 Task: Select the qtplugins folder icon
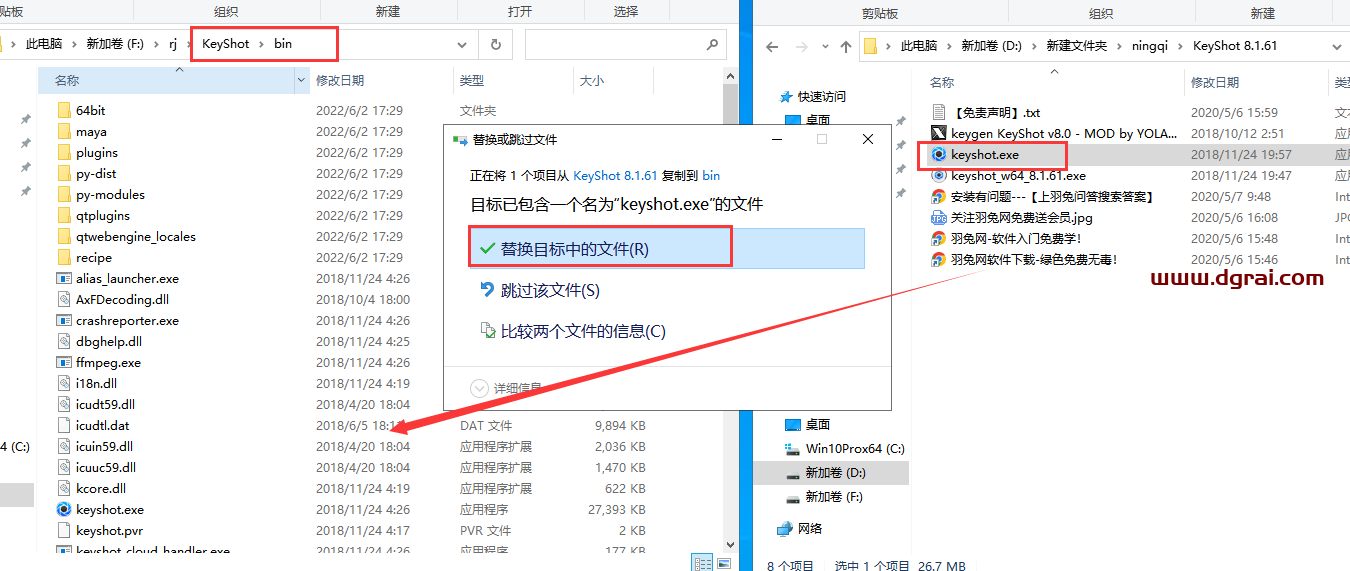pos(64,216)
